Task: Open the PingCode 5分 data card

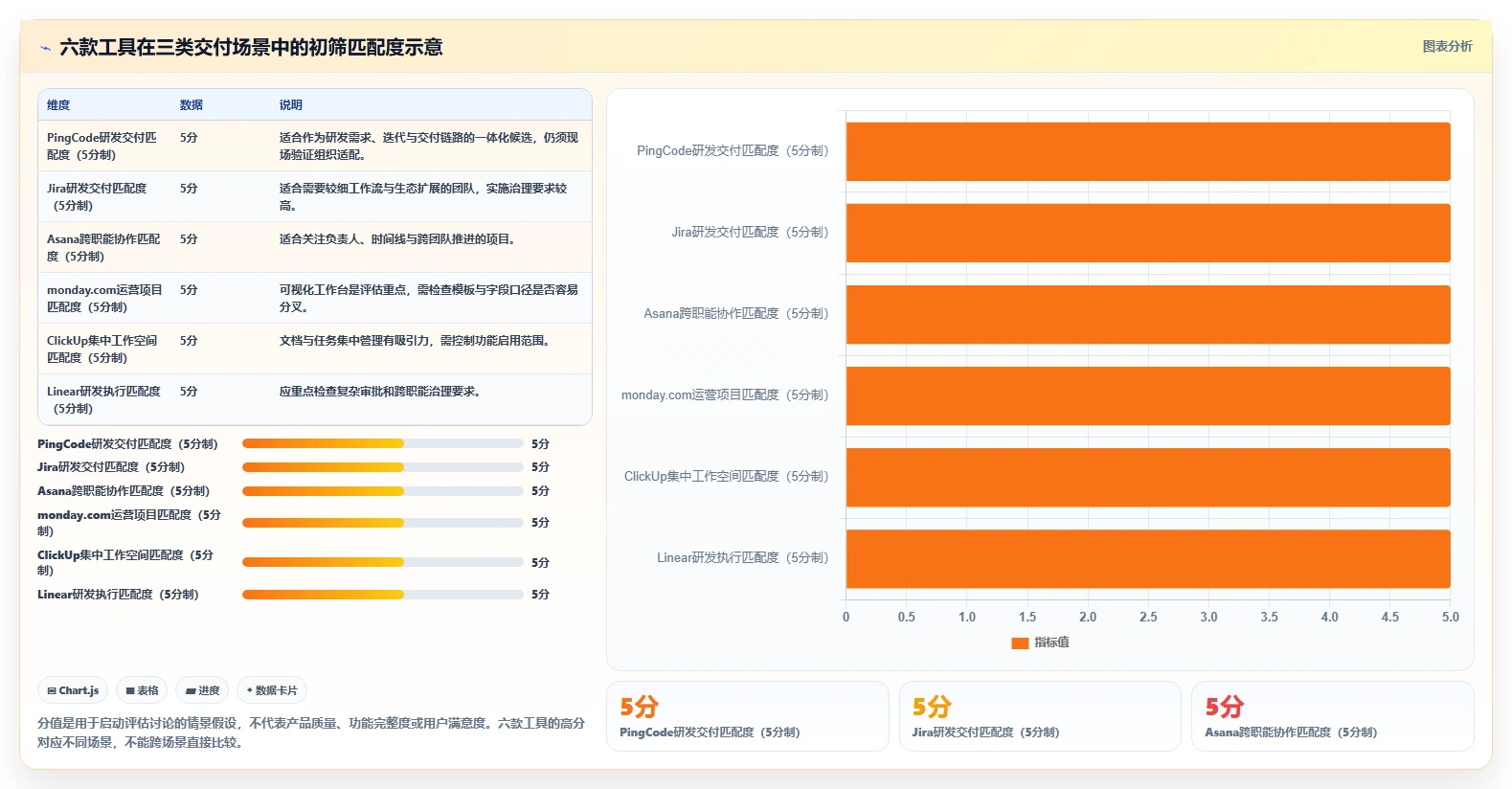Action: 748,716
